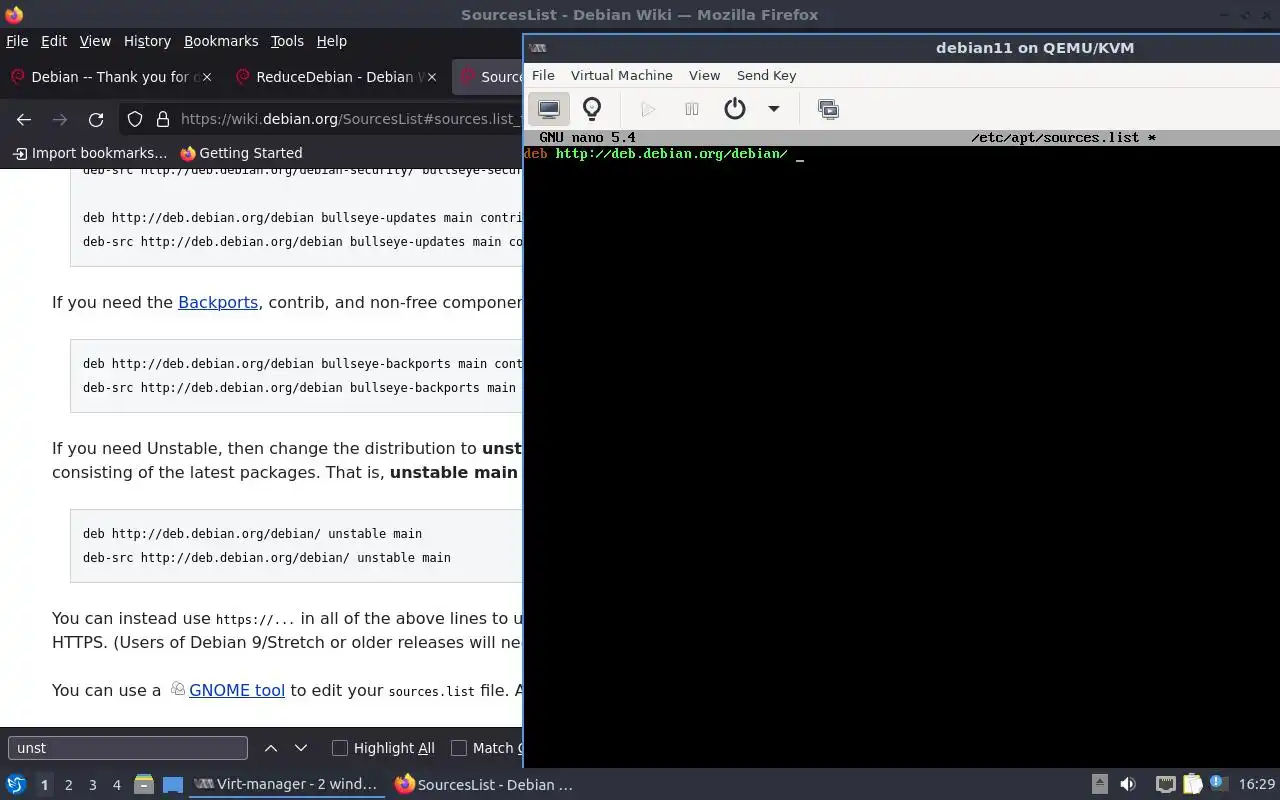The width and height of the screenshot is (1280, 800).
Task: Activate SourcesList Firefox taskbar button
Action: click(x=485, y=785)
